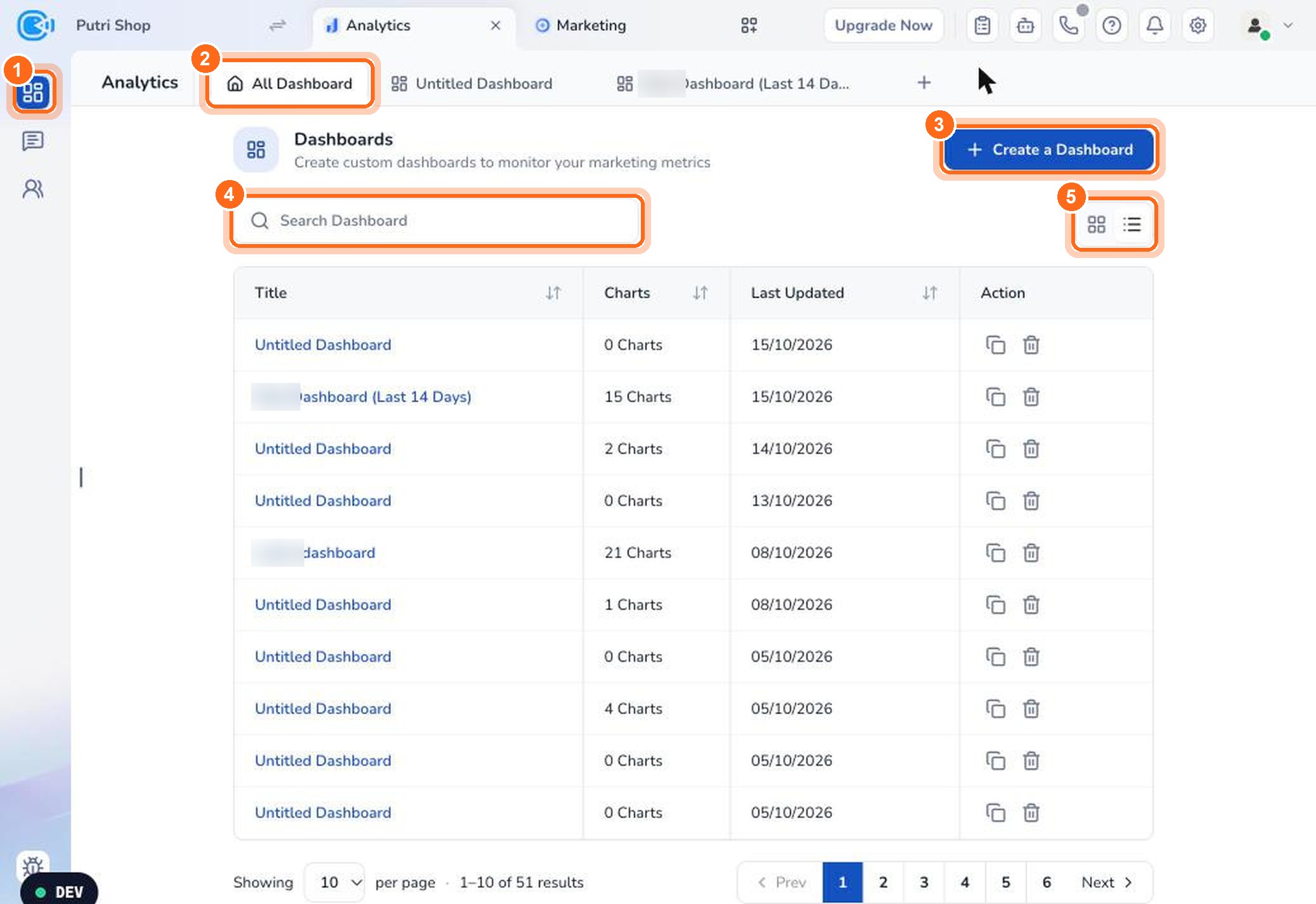The image size is (1316, 904).
Task: Open the notifications bell
Action: 1155,25
